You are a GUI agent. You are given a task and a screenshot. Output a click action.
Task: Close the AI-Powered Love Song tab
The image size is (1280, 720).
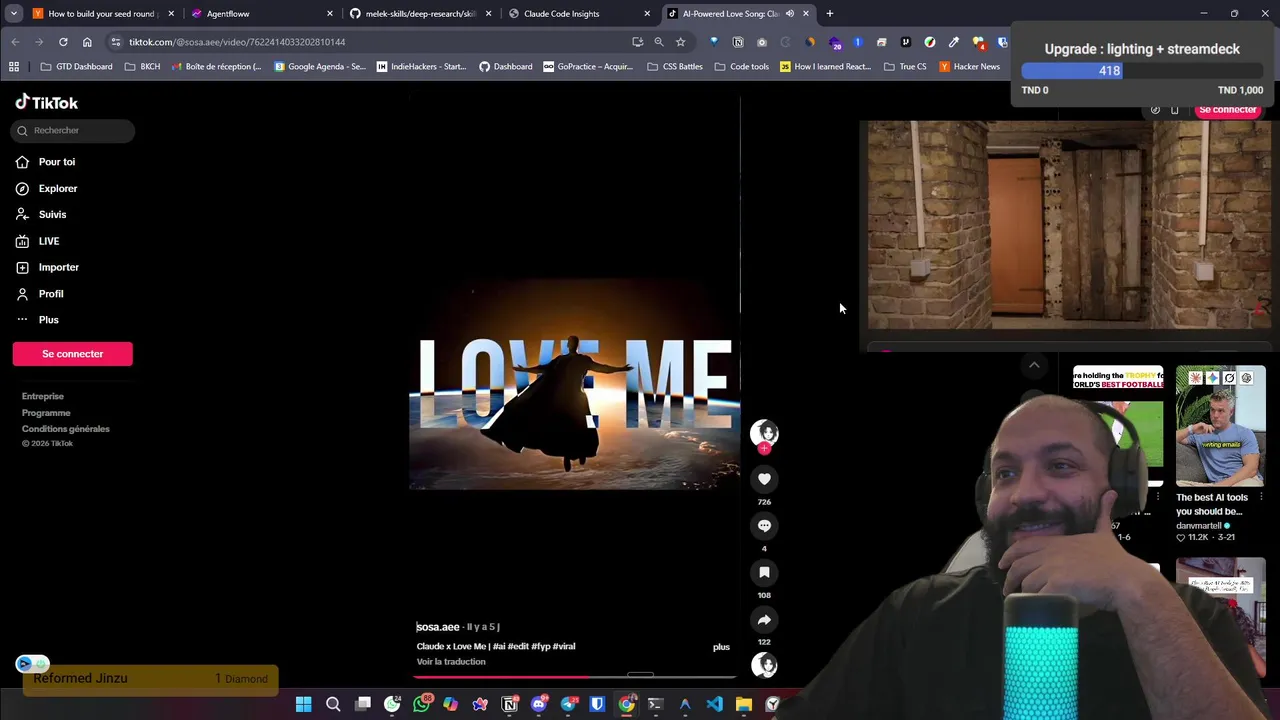click(806, 14)
